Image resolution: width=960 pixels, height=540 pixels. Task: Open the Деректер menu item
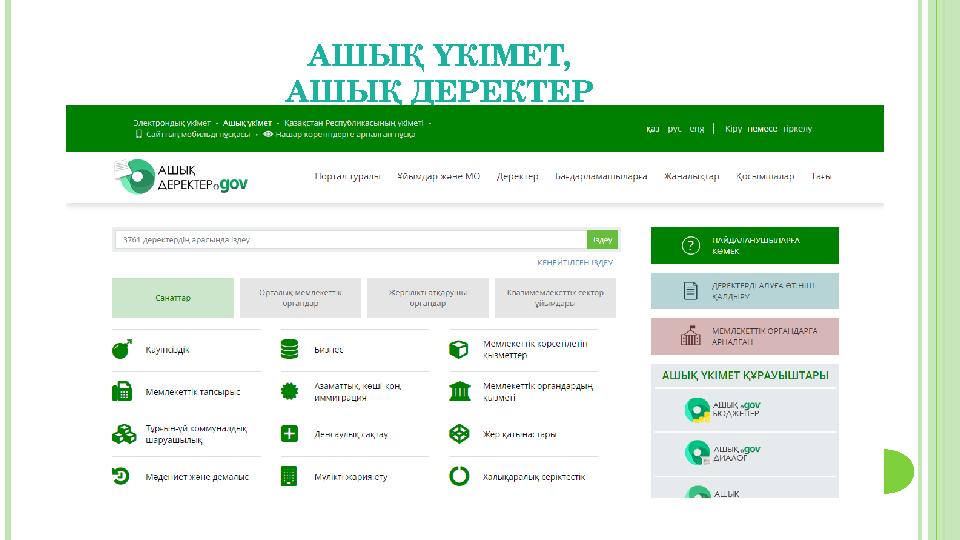coord(517,176)
